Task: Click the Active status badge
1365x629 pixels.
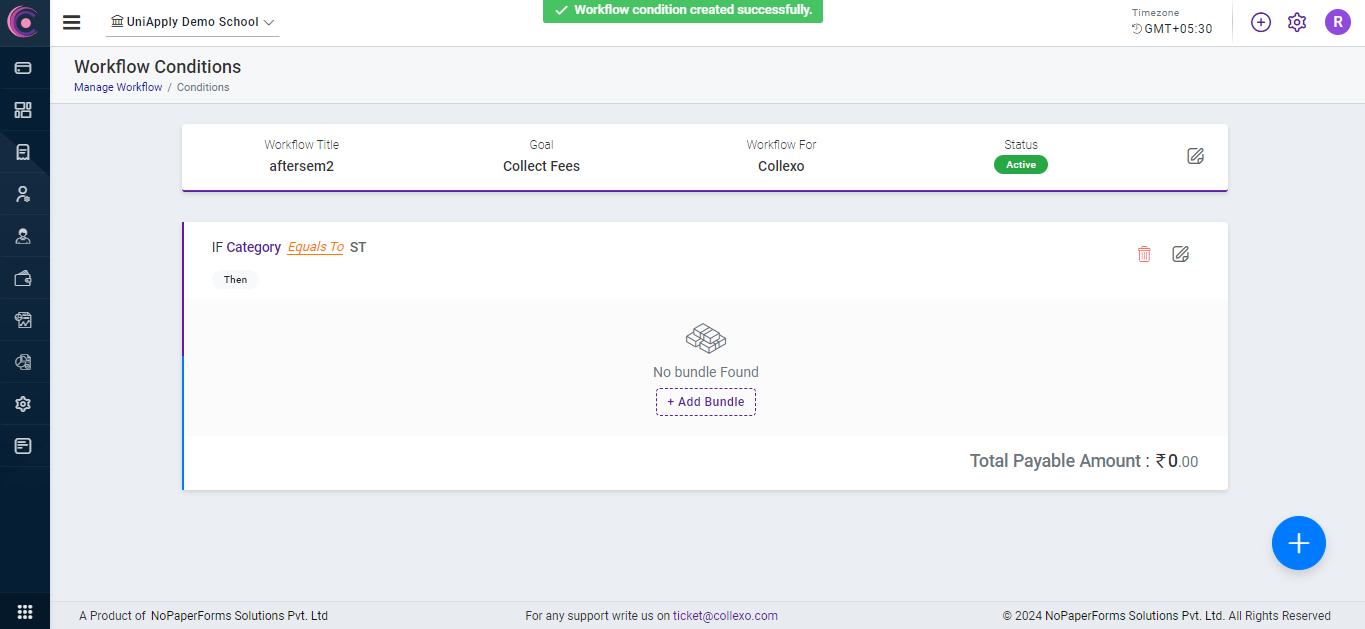Action: [x=1020, y=165]
